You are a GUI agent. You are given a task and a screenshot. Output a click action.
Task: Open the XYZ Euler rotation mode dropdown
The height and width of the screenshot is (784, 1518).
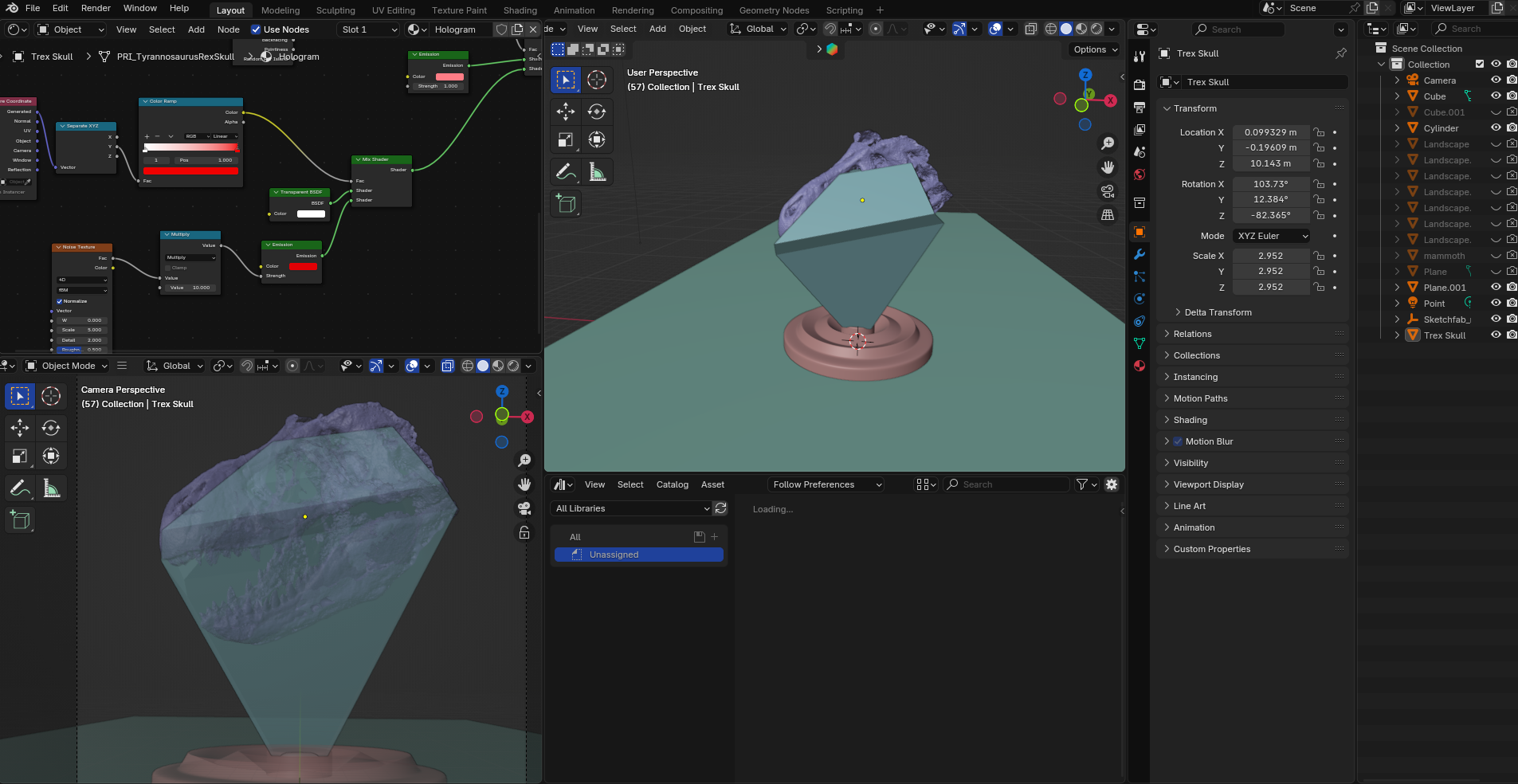click(1272, 236)
